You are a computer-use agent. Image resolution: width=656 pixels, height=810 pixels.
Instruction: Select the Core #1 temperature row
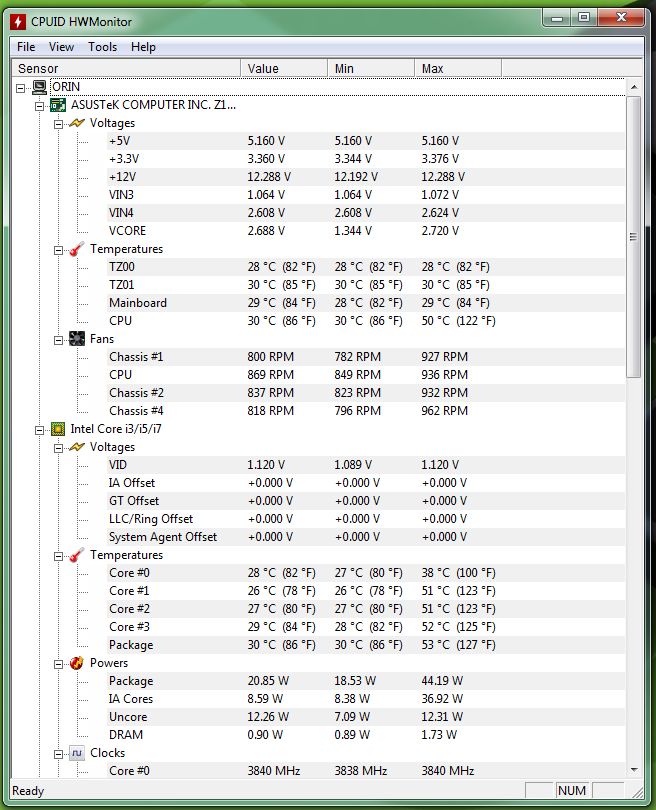pyautogui.click(x=366, y=591)
